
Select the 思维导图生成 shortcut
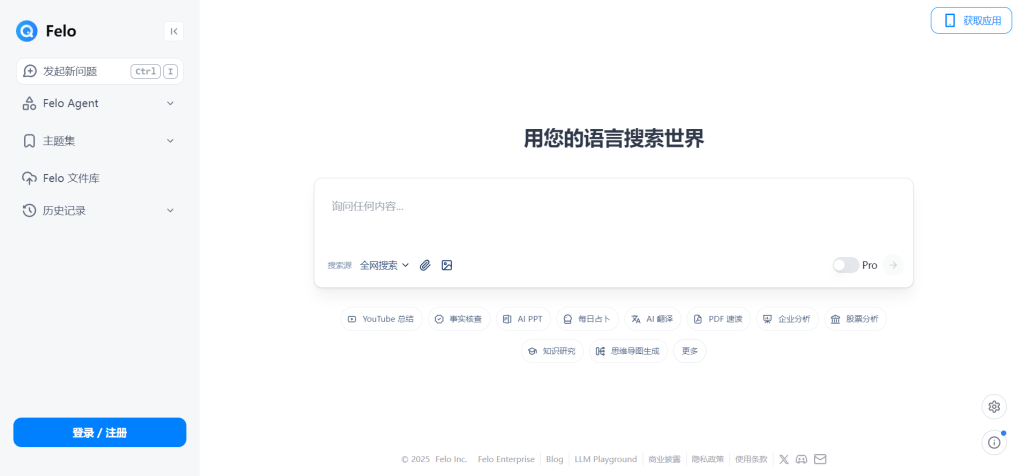(628, 351)
